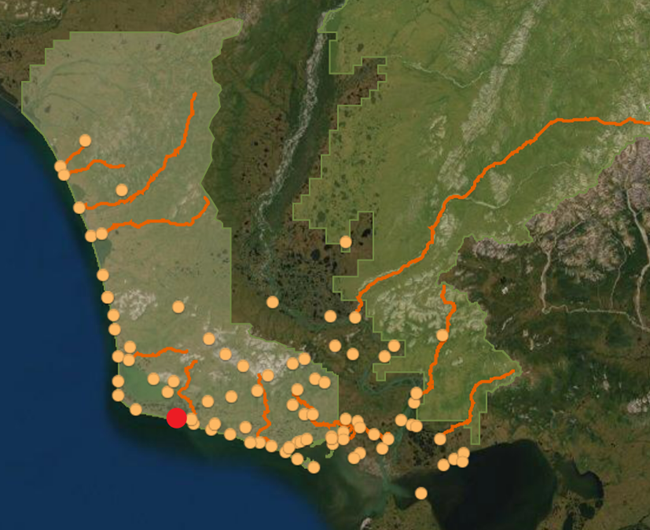
Task: Select the isolated marker in the central dark wetlands
Action: click(x=272, y=301)
